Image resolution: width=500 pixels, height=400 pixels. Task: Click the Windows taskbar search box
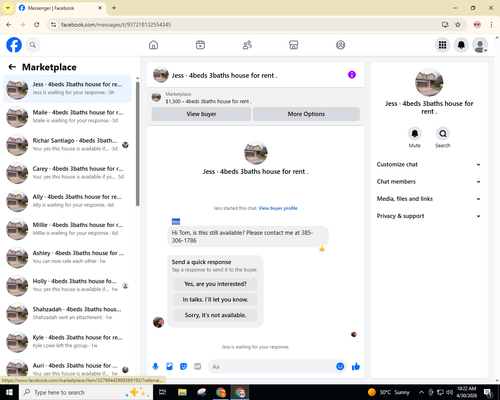pos(86,392)
